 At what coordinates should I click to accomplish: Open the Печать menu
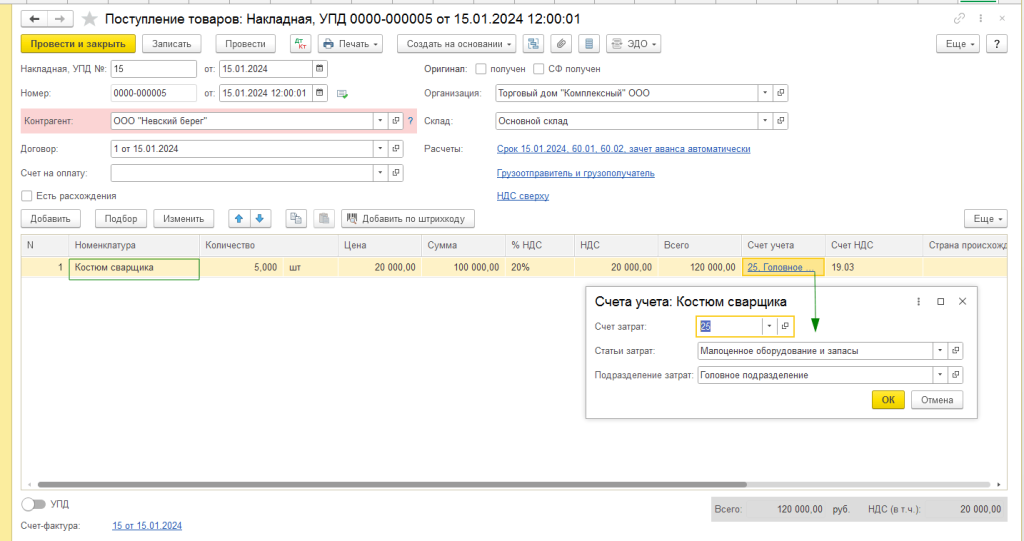pos(350,44)
